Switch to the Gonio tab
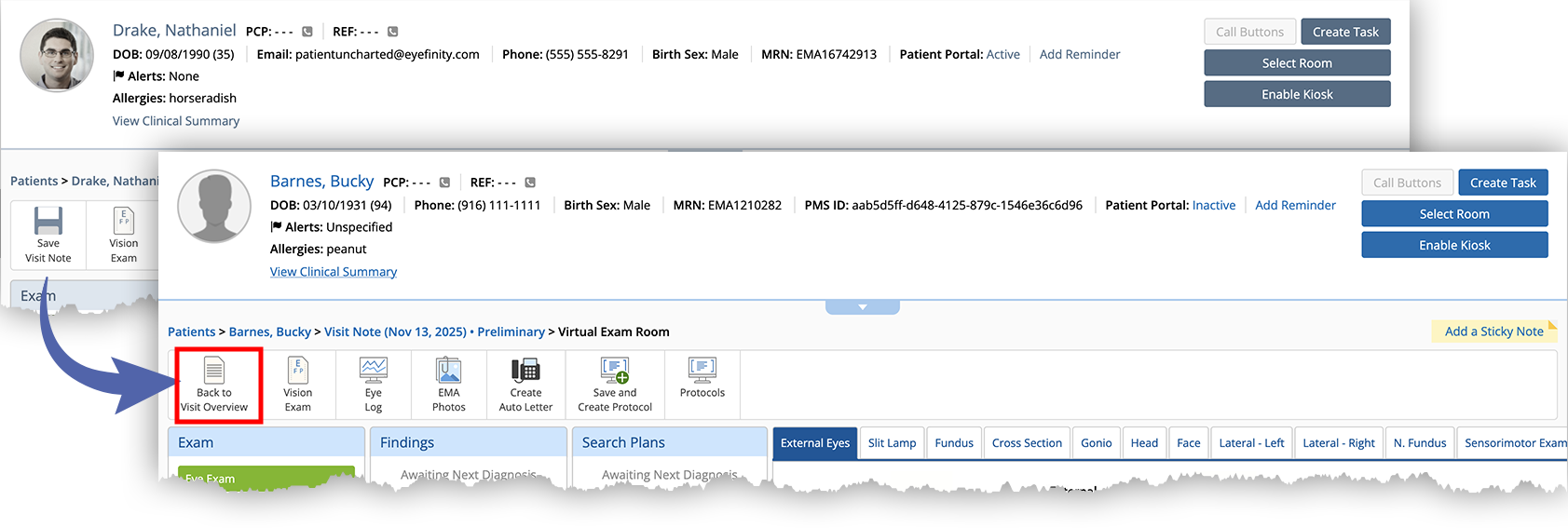 tap(1096, 443)
